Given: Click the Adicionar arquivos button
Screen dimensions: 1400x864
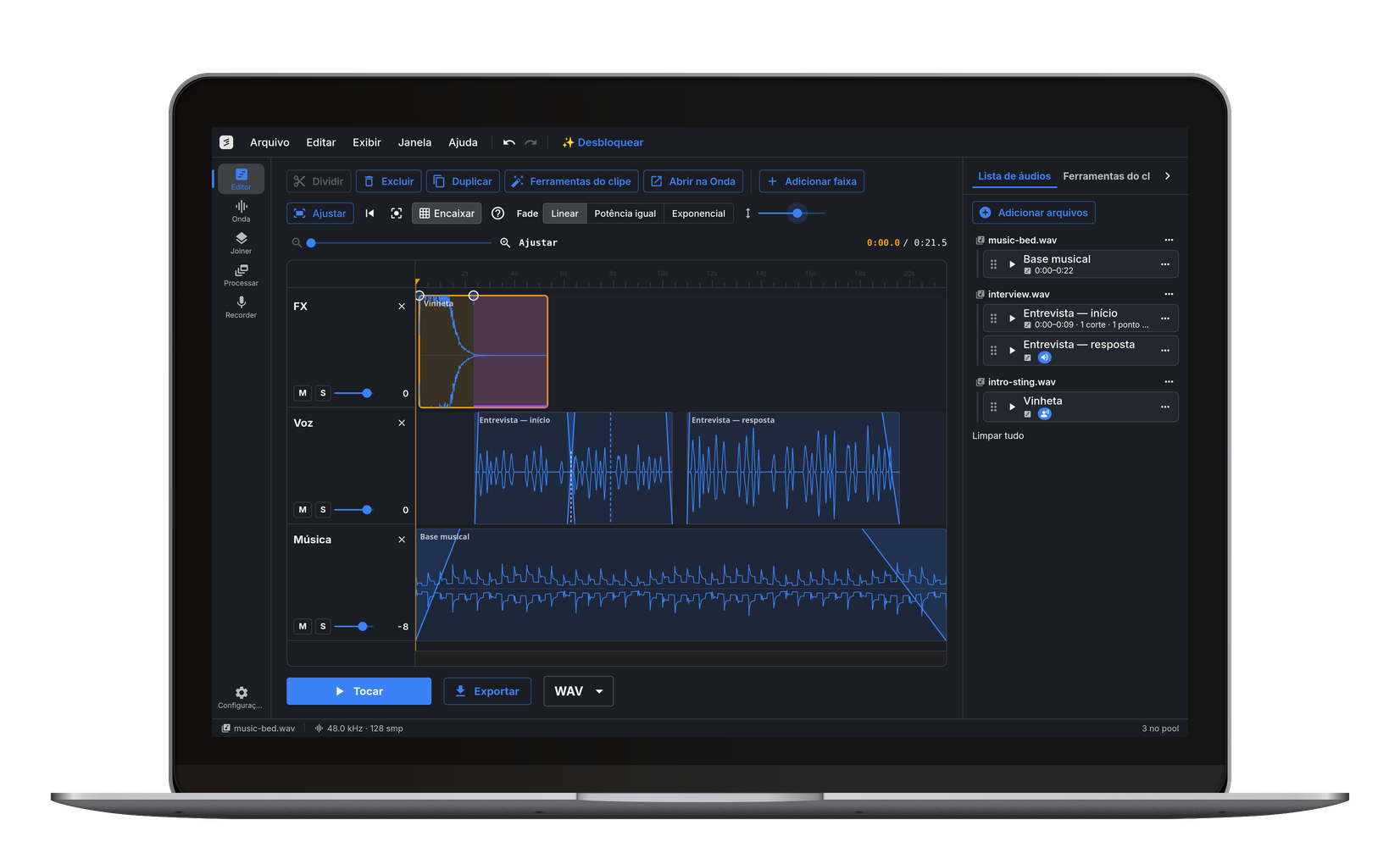Looking at the screenshot, I should 1034,213.
